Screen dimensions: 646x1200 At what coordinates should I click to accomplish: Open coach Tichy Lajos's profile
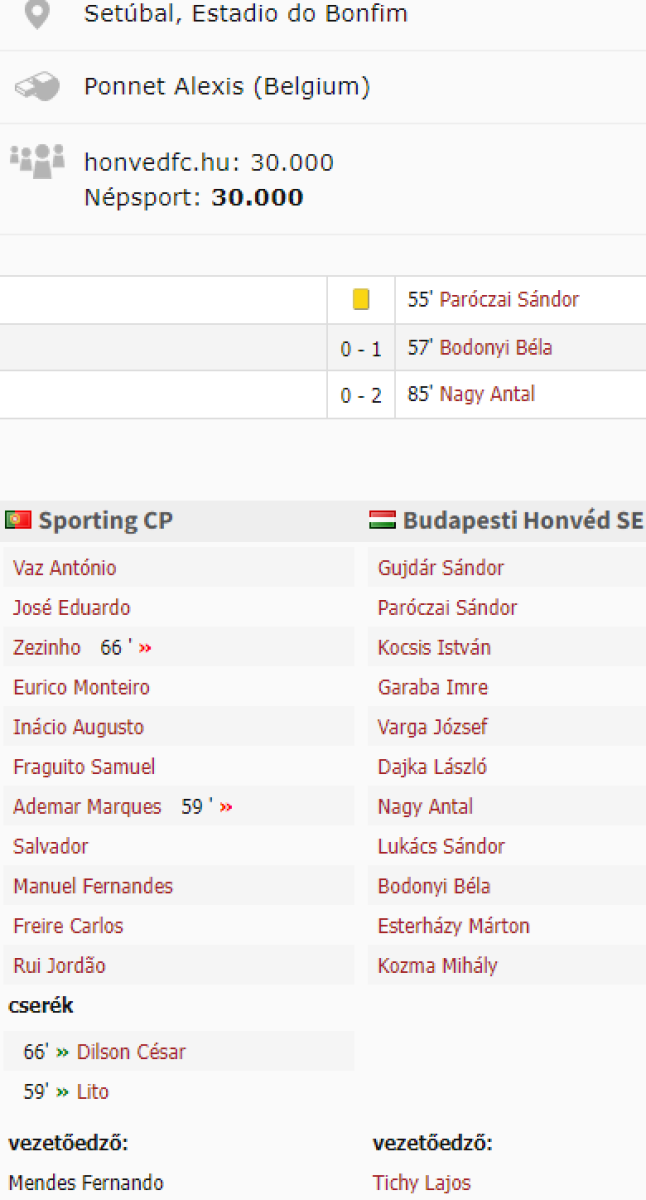tap(422, 1183)
